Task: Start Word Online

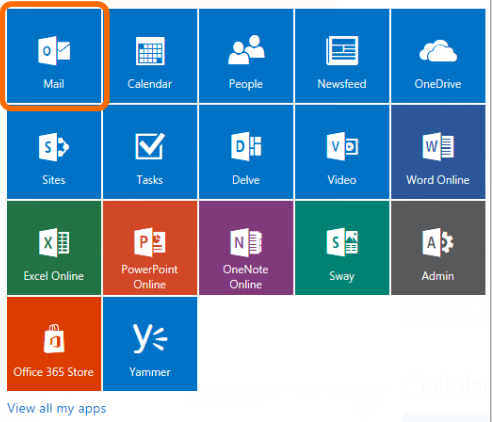Action: [438, 152]
